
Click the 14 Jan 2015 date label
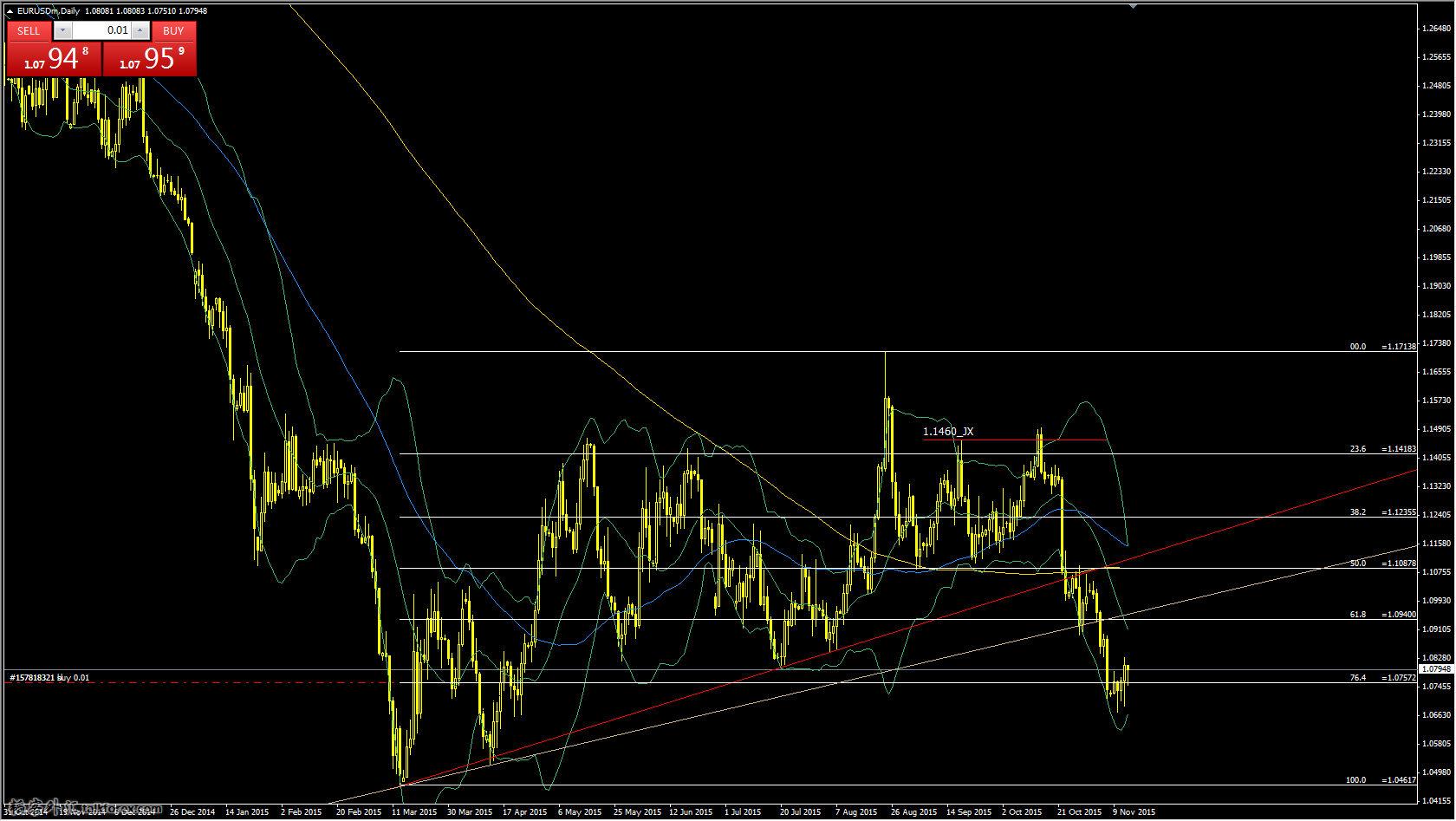(x=248, y=812)
